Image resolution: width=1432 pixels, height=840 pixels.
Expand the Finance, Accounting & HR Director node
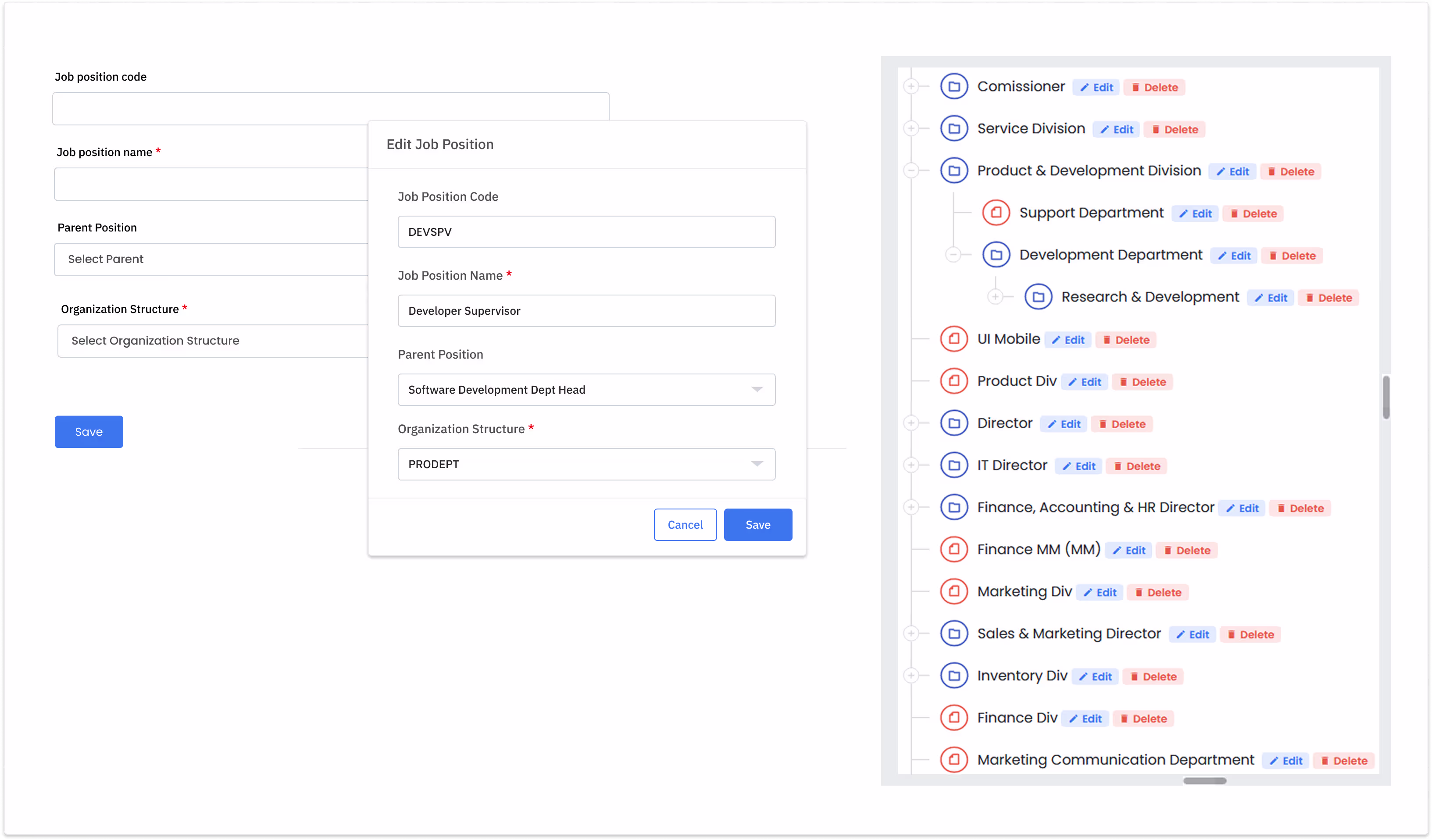[911, 507]
